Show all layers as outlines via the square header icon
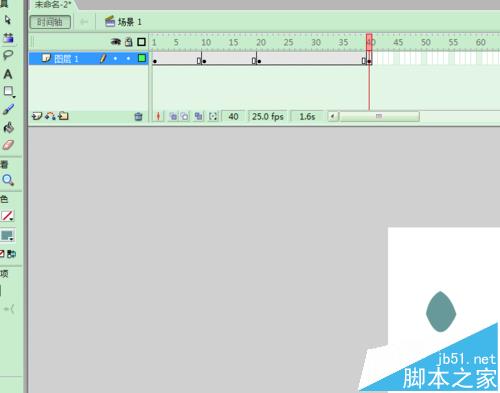500x393 pixels. (141, 42)
